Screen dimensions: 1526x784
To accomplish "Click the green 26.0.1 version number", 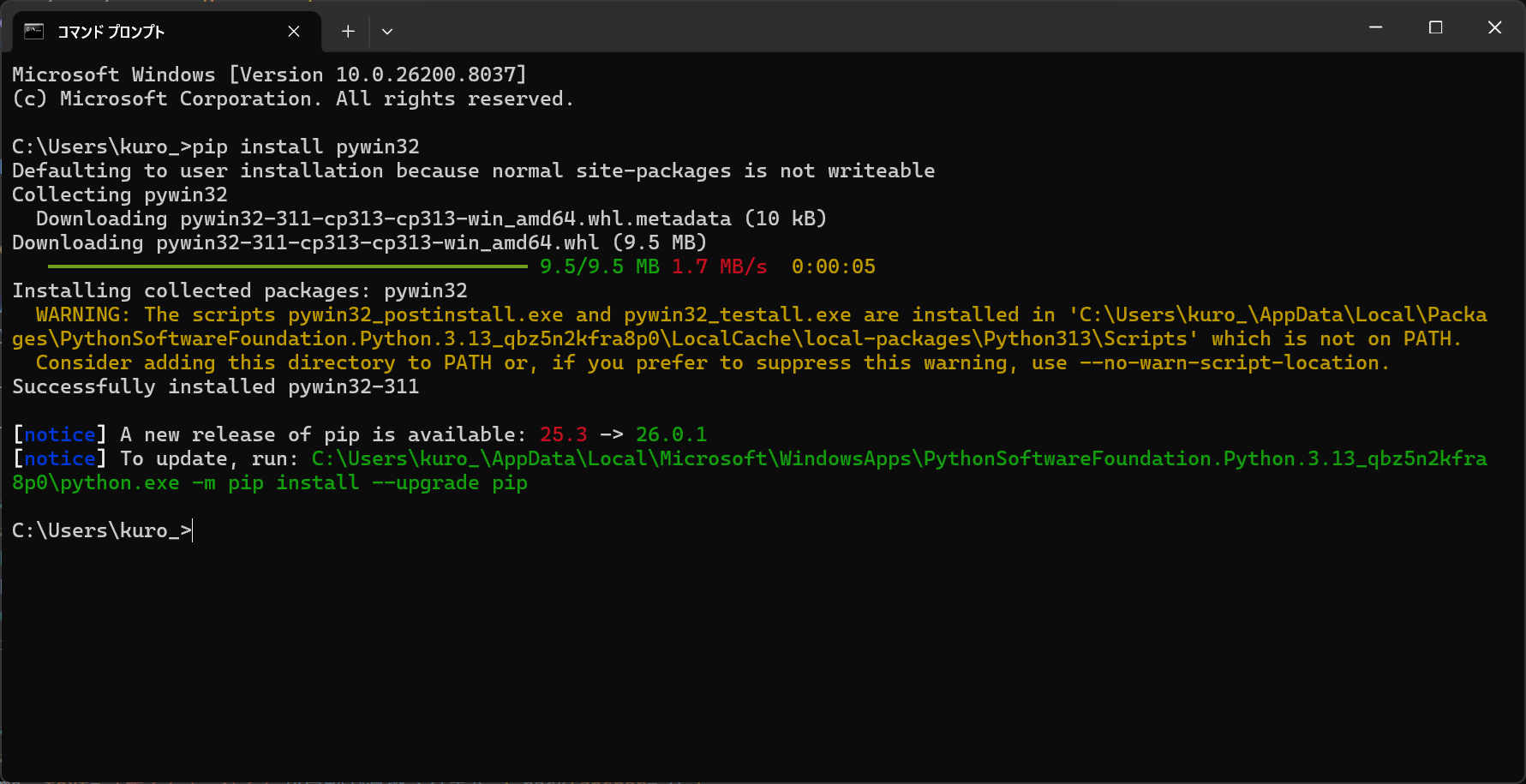I will 671,434.
